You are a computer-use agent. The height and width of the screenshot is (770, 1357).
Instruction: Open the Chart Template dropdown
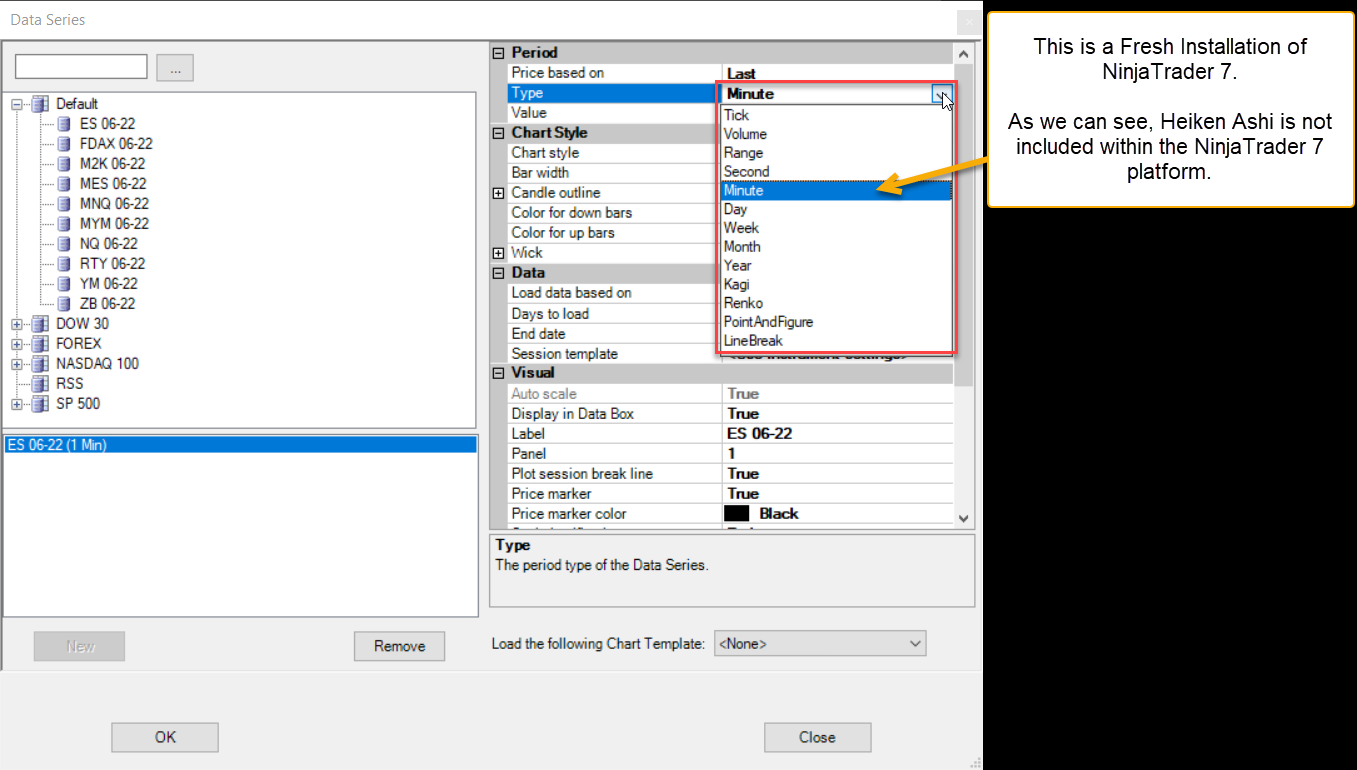pyautogui.click(x=820, y=644)
